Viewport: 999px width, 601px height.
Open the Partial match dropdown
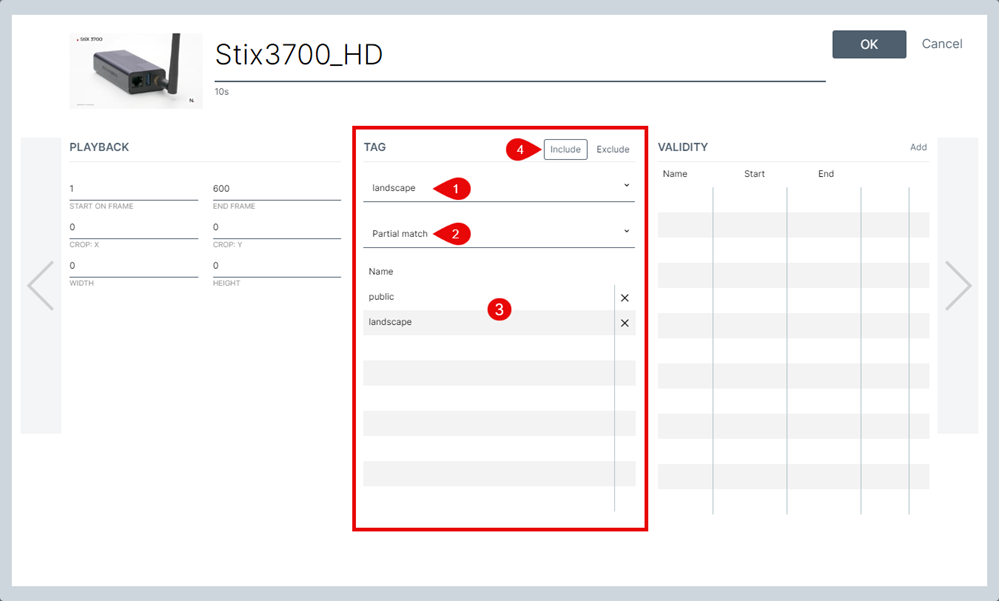(x=499, y=233)
